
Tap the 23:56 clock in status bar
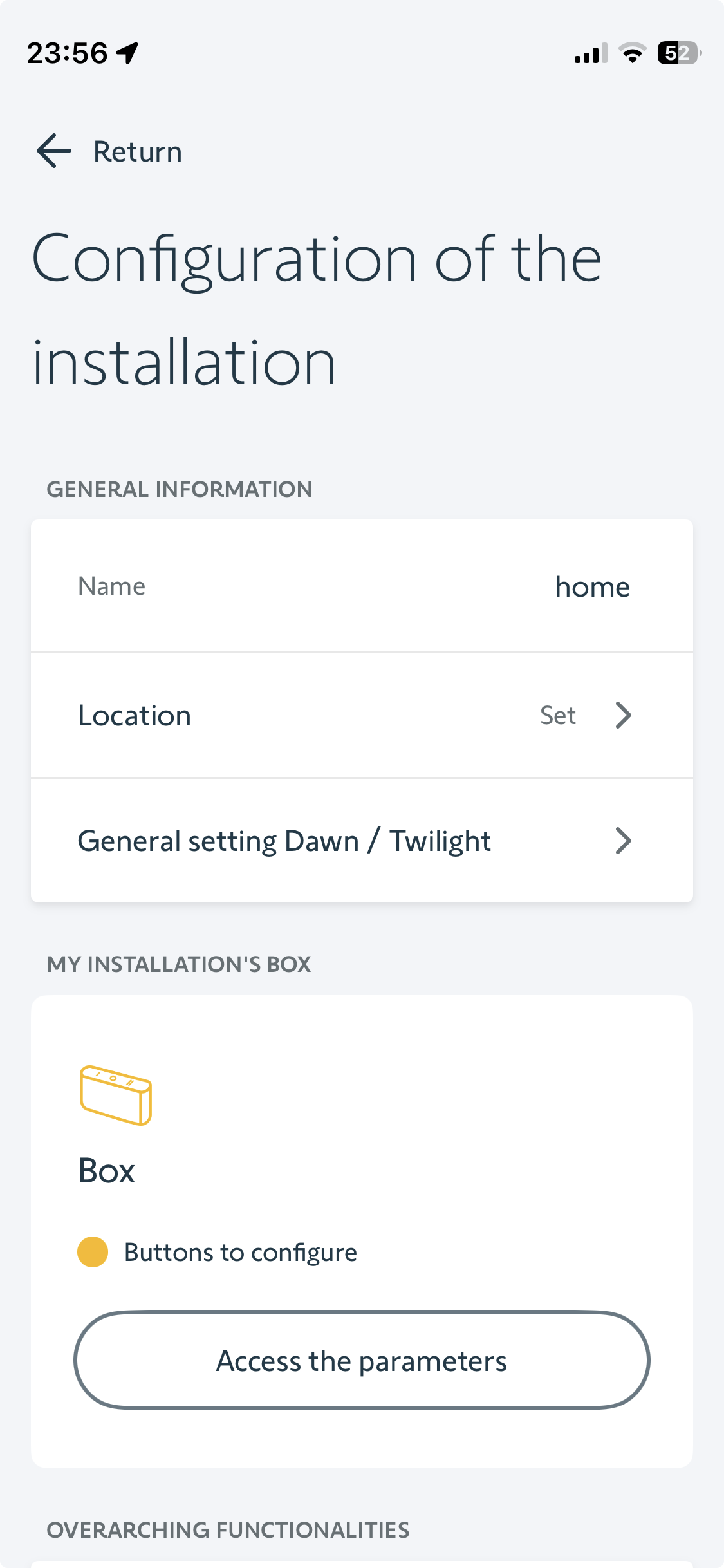click(x=67, y=53)
